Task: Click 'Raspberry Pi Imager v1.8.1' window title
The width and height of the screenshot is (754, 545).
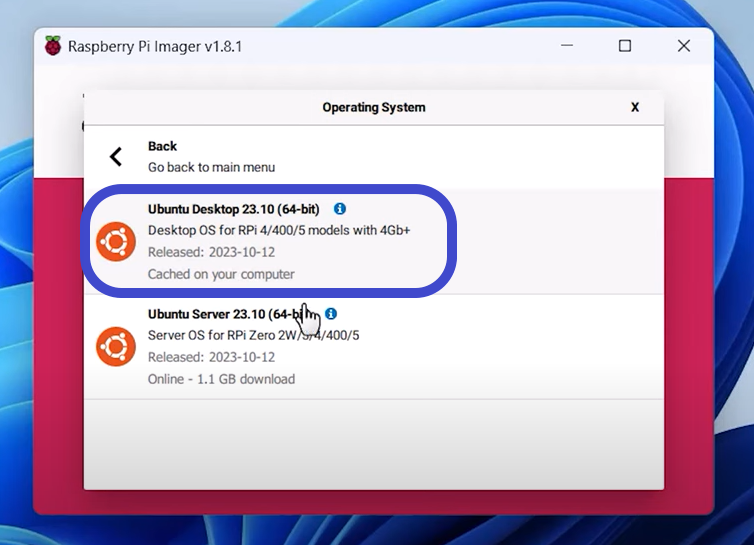Action: 155,47
